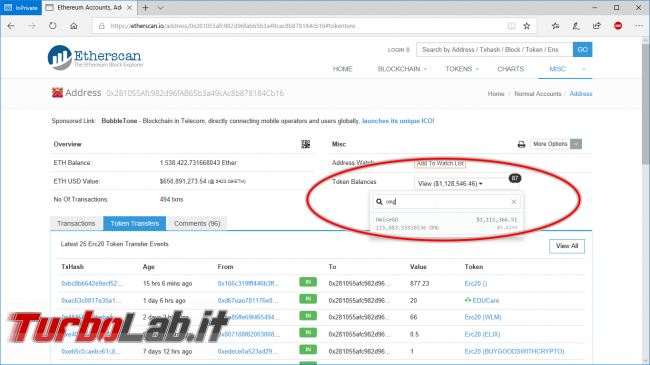The width and height of the screenshot is (650, 365).
Task: Click LOGIN link
Action: (x=398, y=50)
